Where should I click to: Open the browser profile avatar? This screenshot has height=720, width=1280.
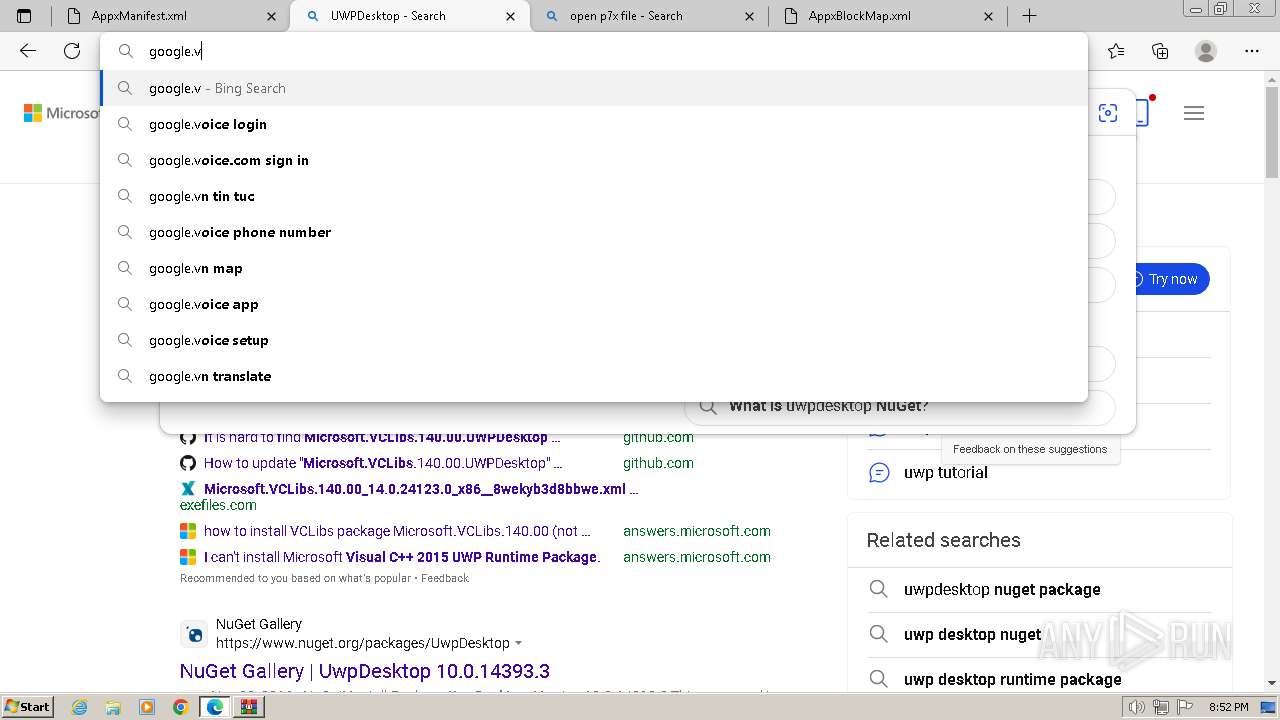(1206, 51)
